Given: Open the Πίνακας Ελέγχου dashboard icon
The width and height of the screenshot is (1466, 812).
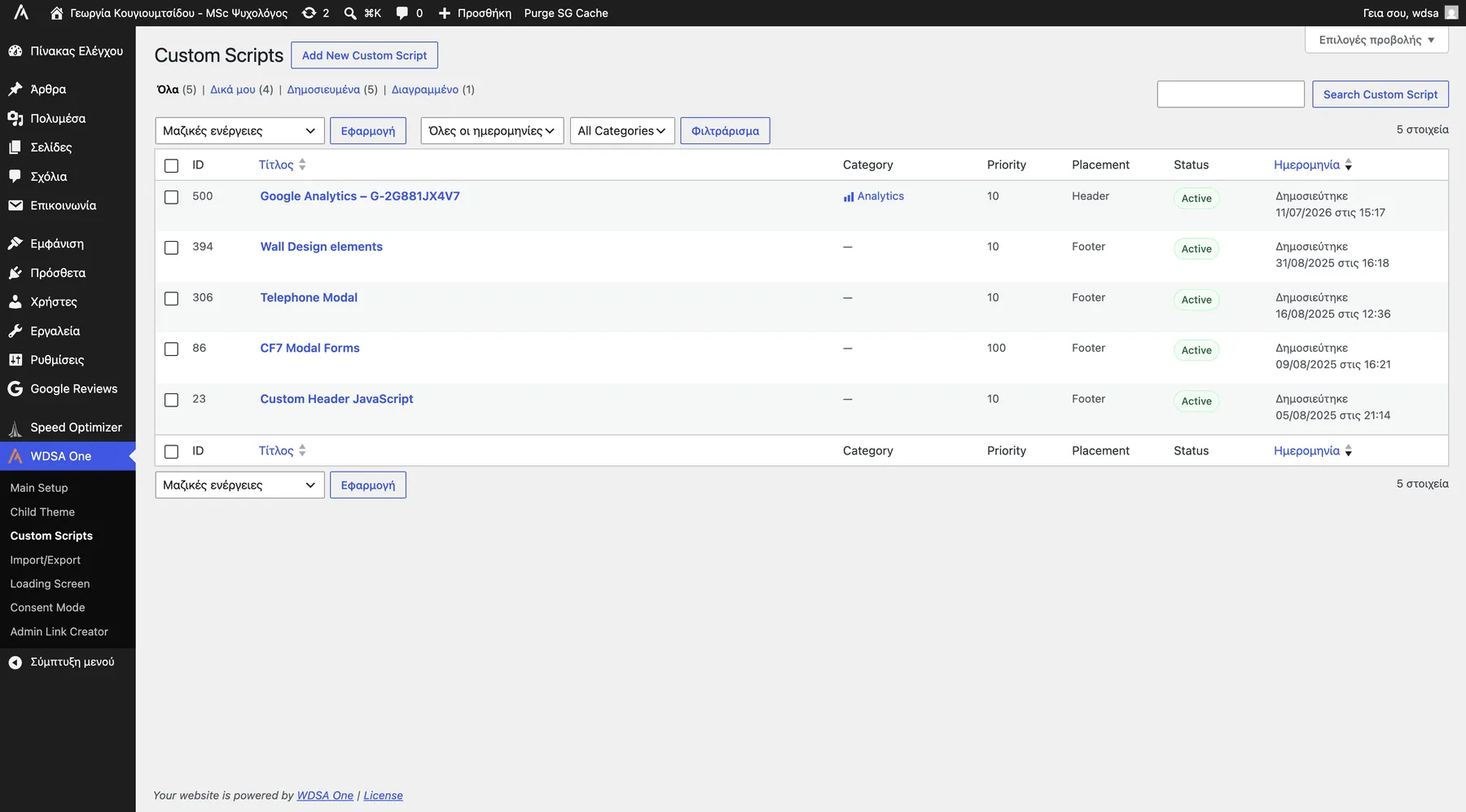Looking at the screenshot, I should pos(15,50).
